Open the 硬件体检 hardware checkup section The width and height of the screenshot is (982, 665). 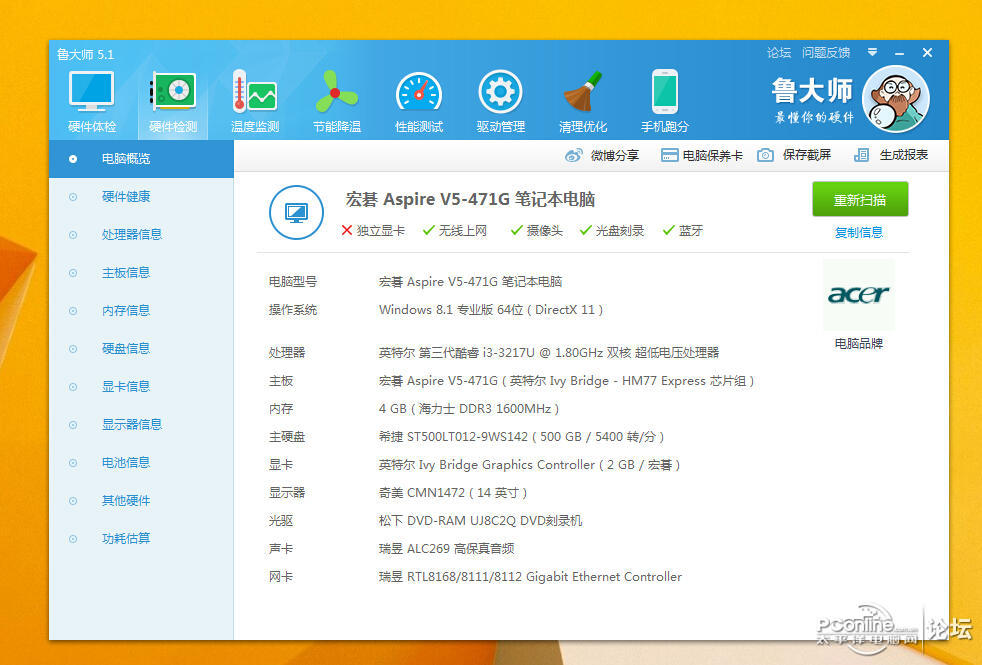[x=92, y=102]
